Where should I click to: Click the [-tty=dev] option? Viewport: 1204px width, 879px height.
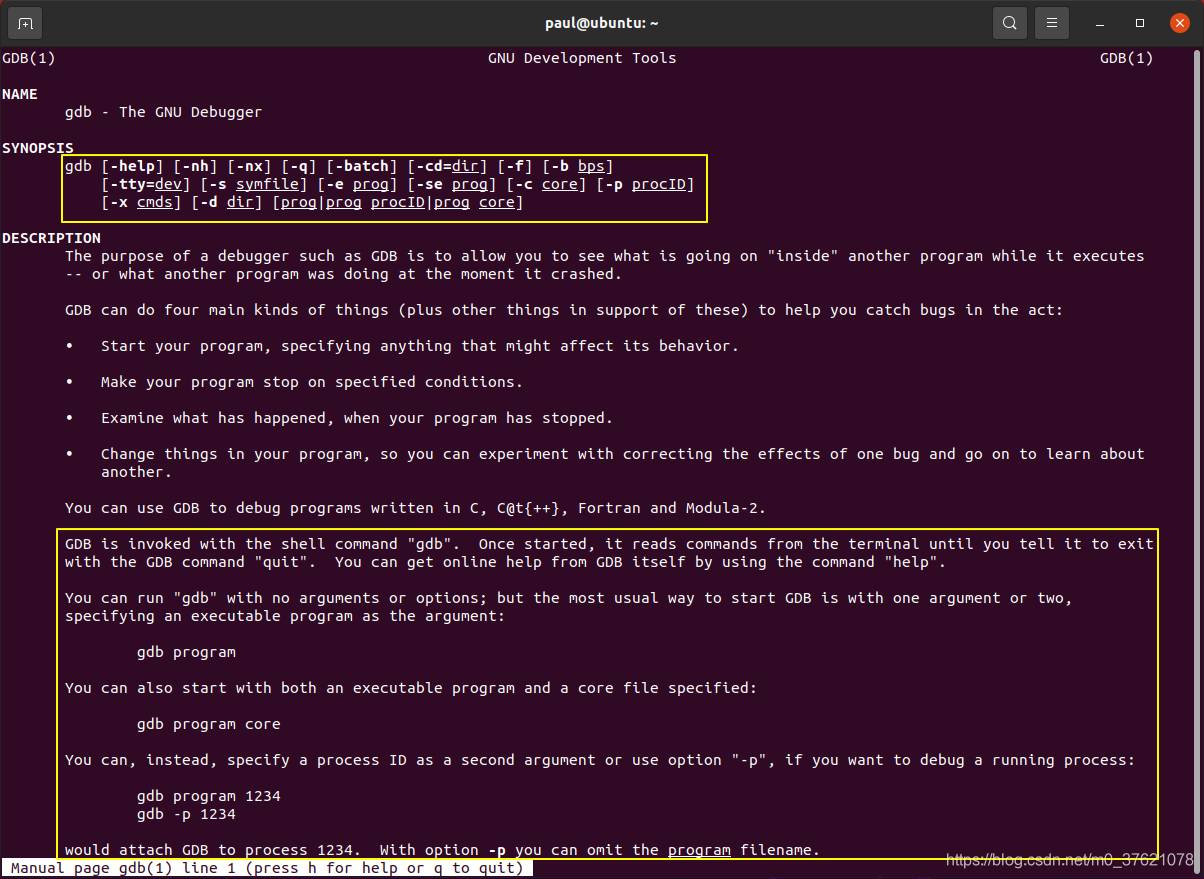[x=146, y=184]
